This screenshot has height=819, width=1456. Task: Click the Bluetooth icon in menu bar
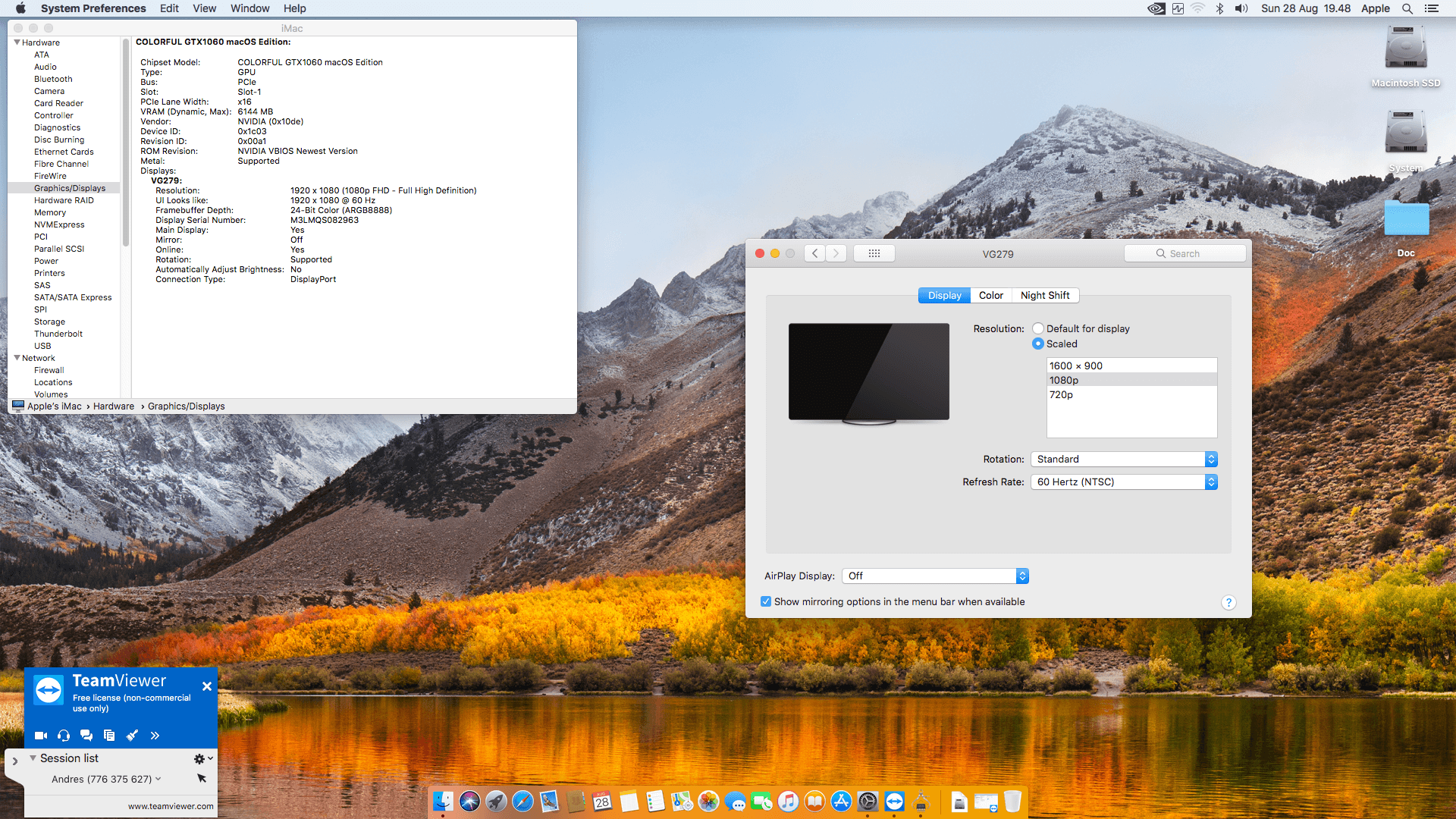click(1219, 8)
